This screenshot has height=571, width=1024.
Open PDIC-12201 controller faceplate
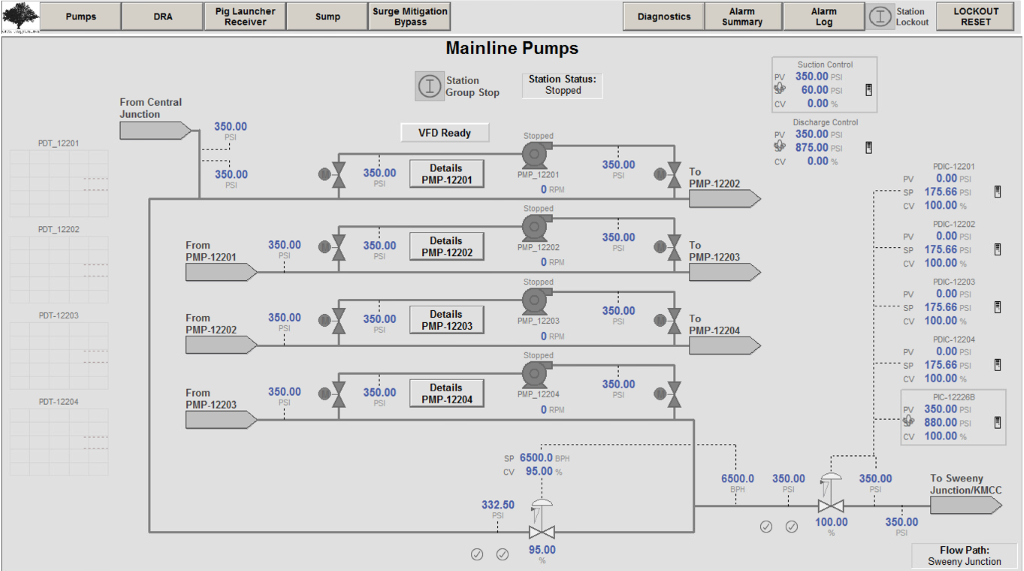(x=997, y=192)
